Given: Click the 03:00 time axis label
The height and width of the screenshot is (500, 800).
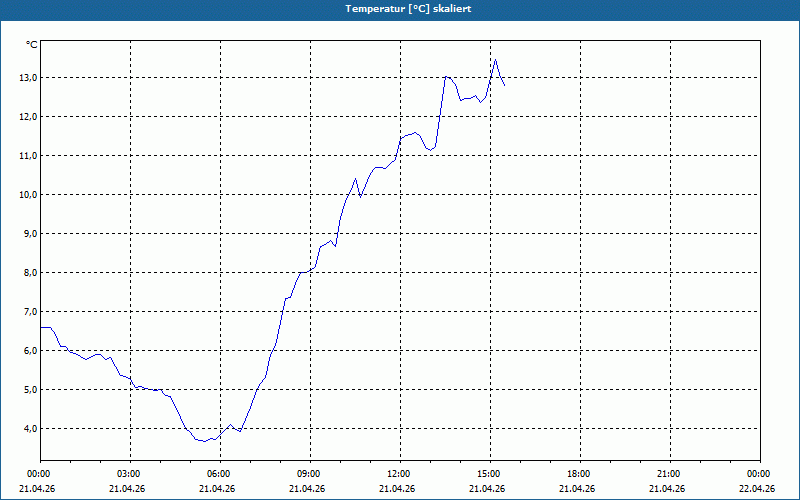Looking at the screenshot, I should (131, 474).
